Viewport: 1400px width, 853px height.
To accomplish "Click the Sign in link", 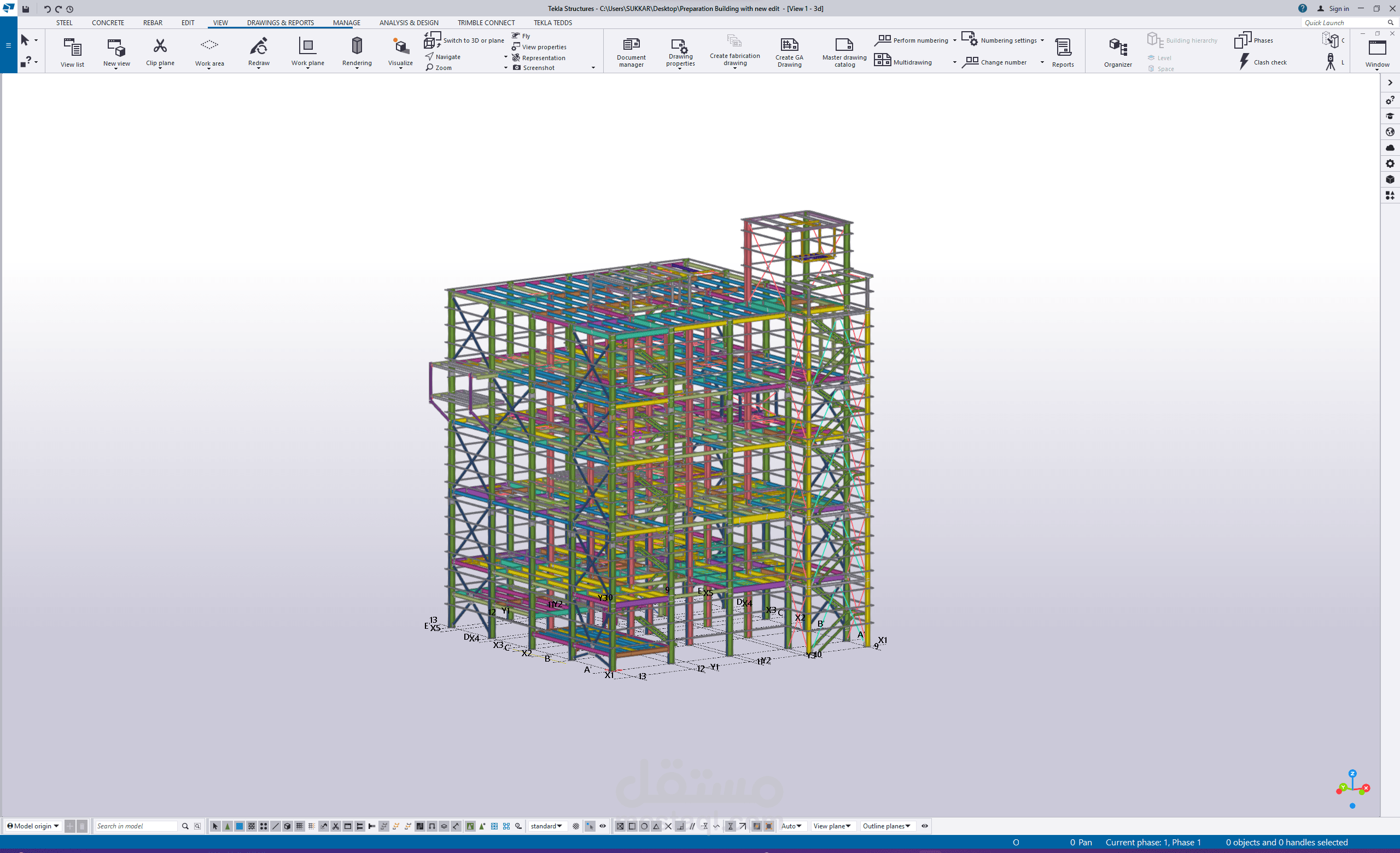I will [1338, 9].
